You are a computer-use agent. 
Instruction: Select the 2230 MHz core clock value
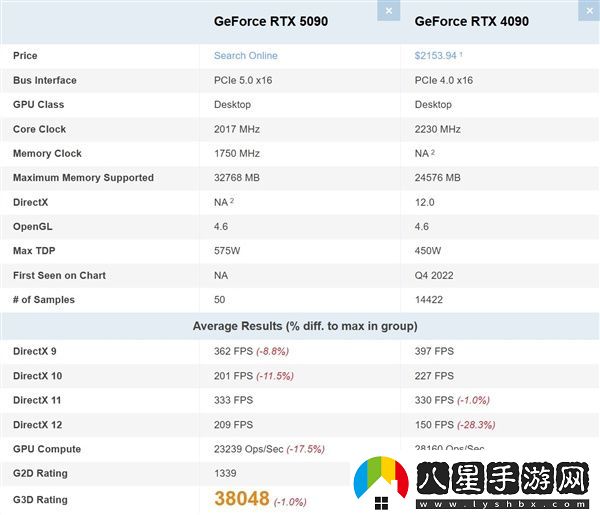pyautogui.click(x=438, y=129)
